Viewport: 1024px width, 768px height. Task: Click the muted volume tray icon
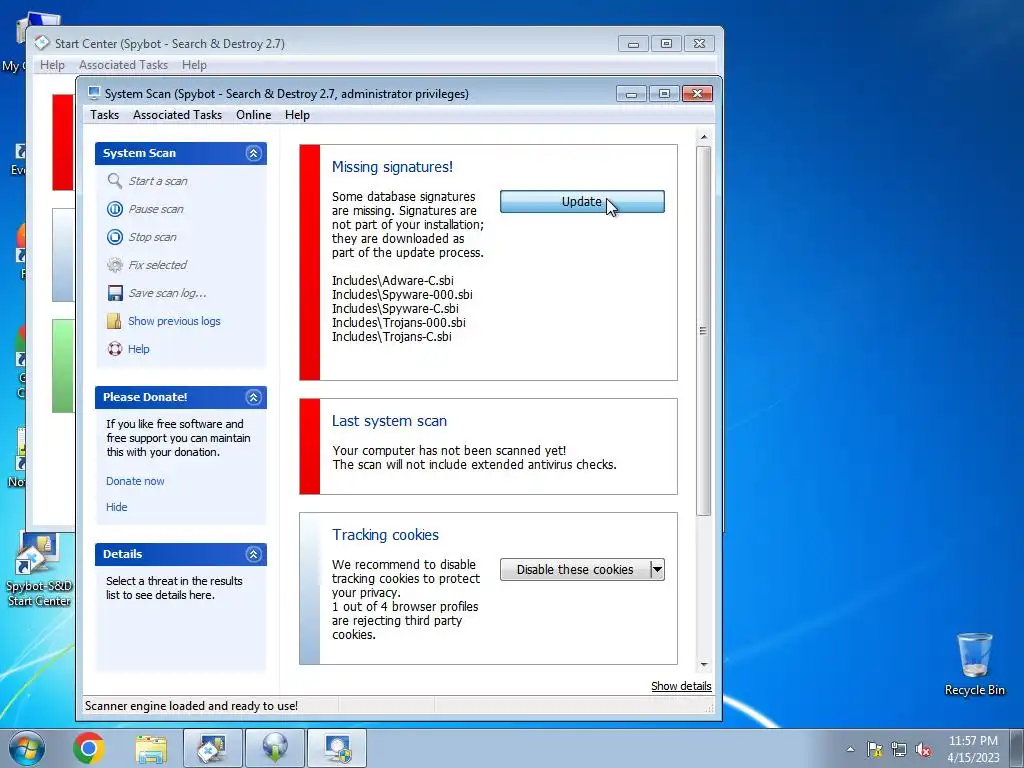[x=923, y=749]
